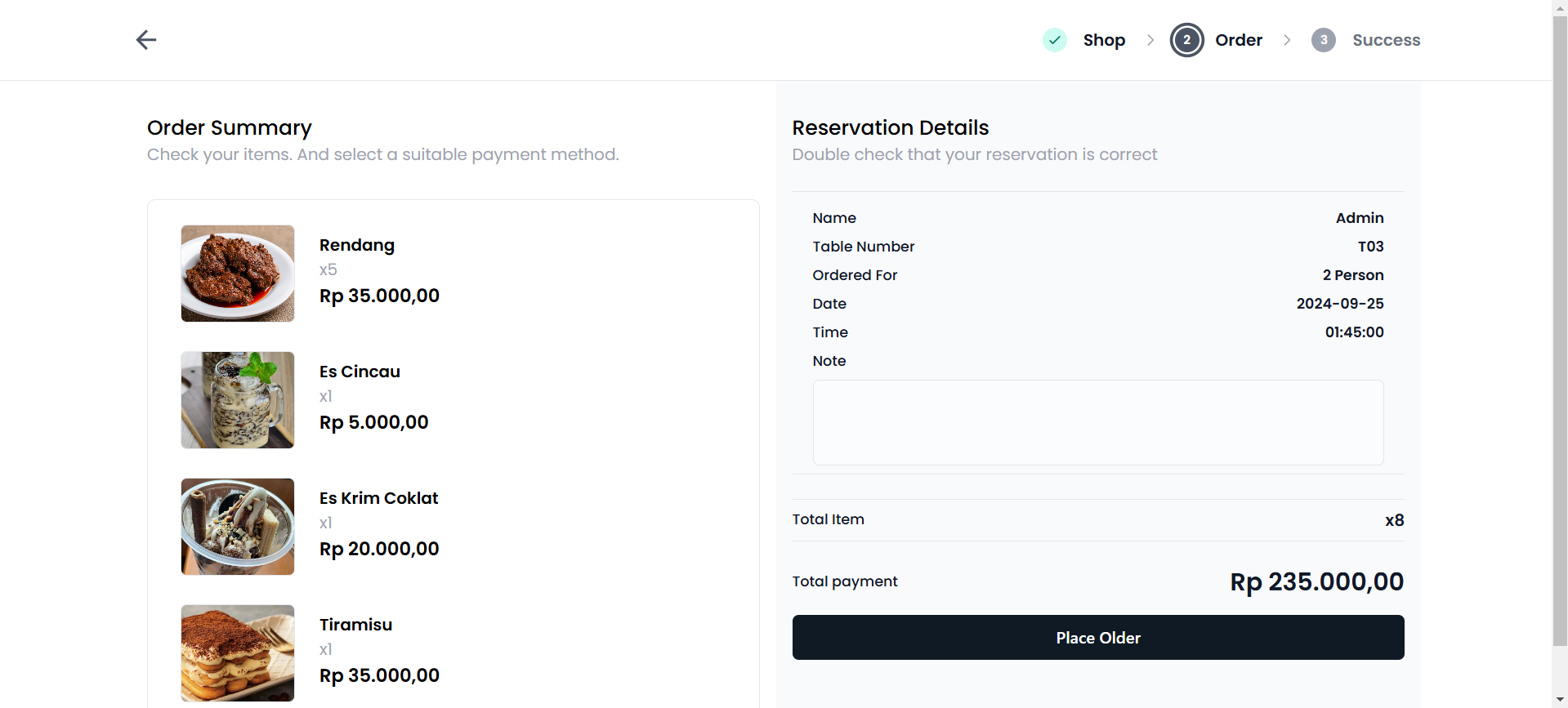Click the back arrow icon

[146, 40]
